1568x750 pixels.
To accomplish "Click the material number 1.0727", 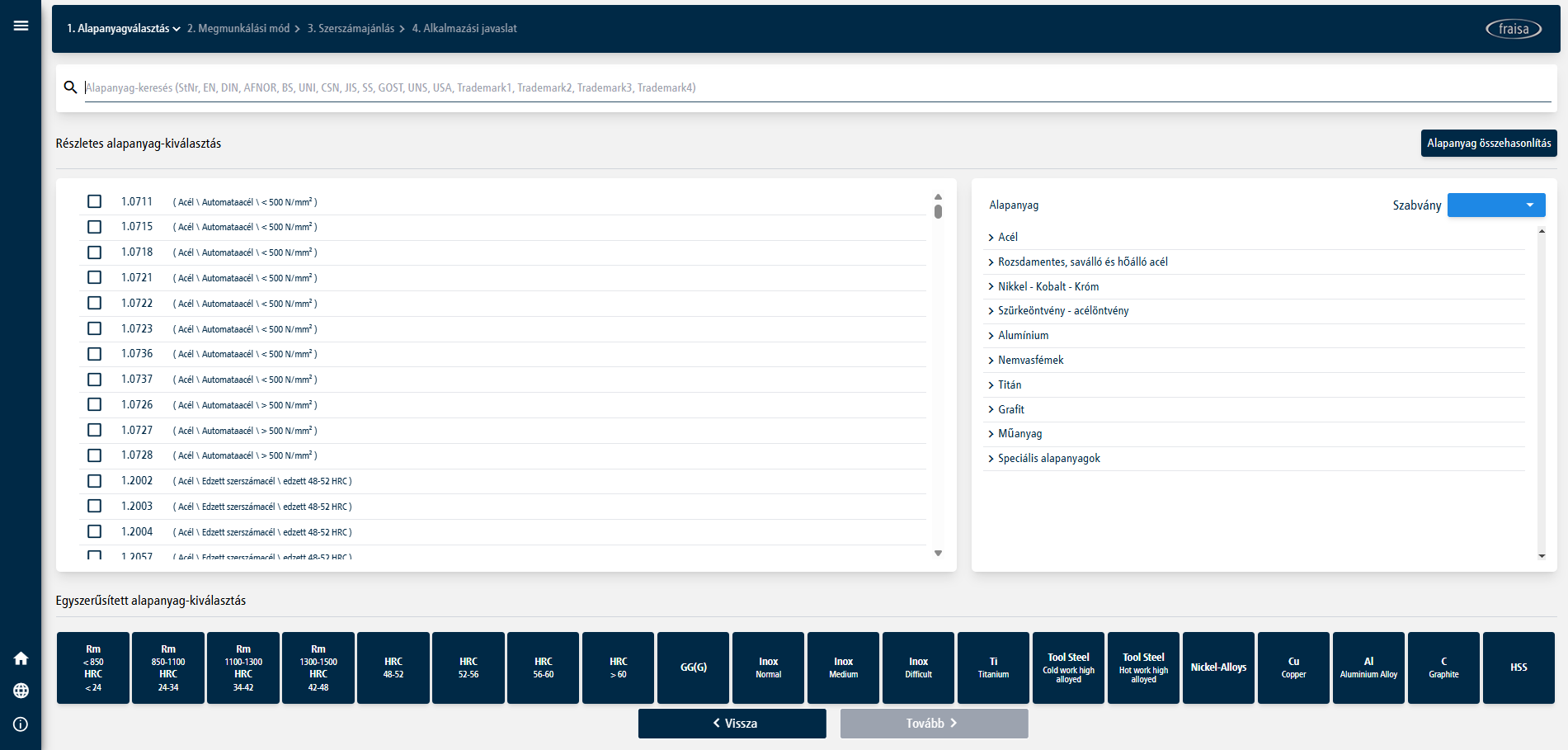I will tap(137, 430).
